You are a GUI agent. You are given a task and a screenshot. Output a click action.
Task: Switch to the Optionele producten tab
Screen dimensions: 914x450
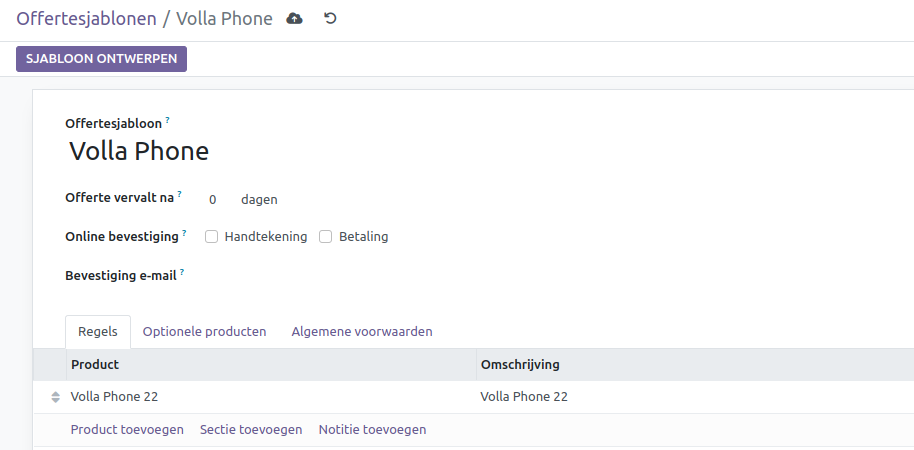[x=204, y=331]
